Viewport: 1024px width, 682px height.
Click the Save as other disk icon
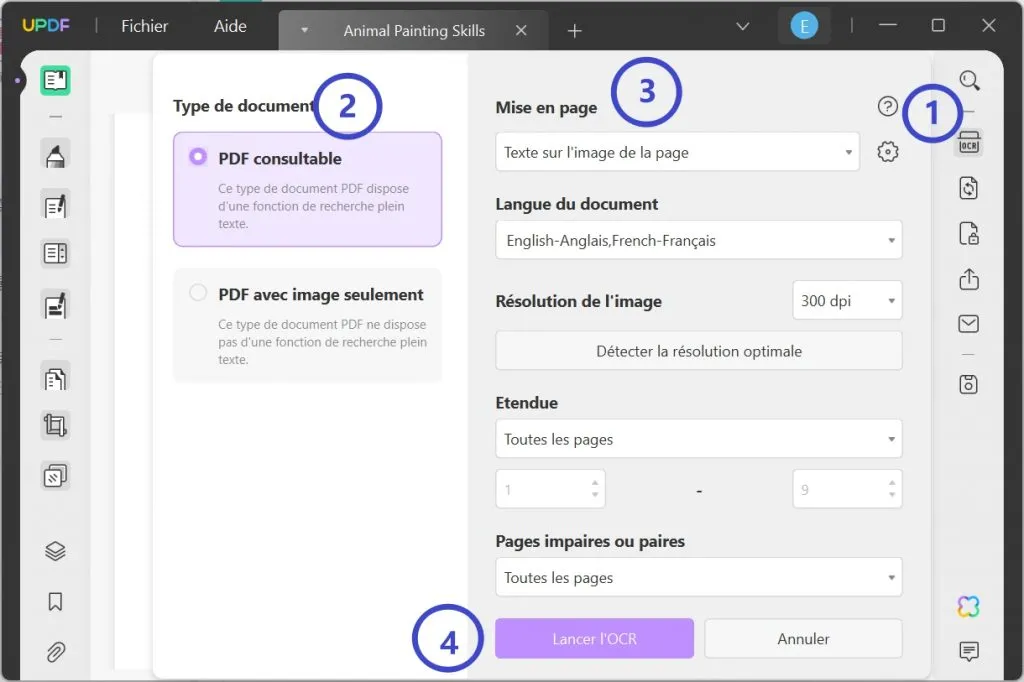pyautogui.click(x=968, y=384)
